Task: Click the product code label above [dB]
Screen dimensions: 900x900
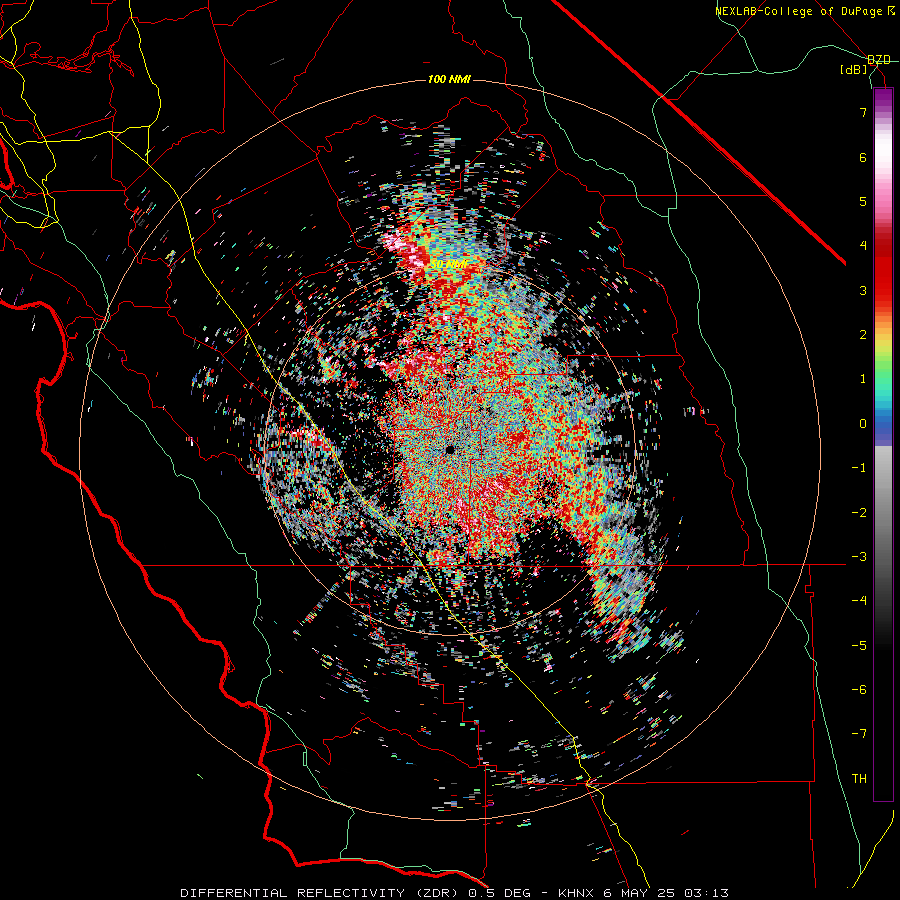Action: [x=878, y=60]
